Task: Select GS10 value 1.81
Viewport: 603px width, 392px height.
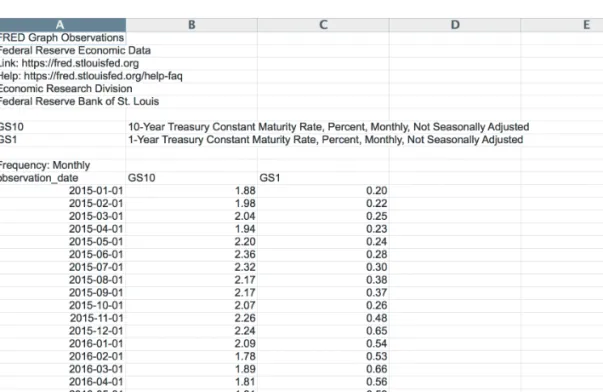Action: tap(192, 381)
